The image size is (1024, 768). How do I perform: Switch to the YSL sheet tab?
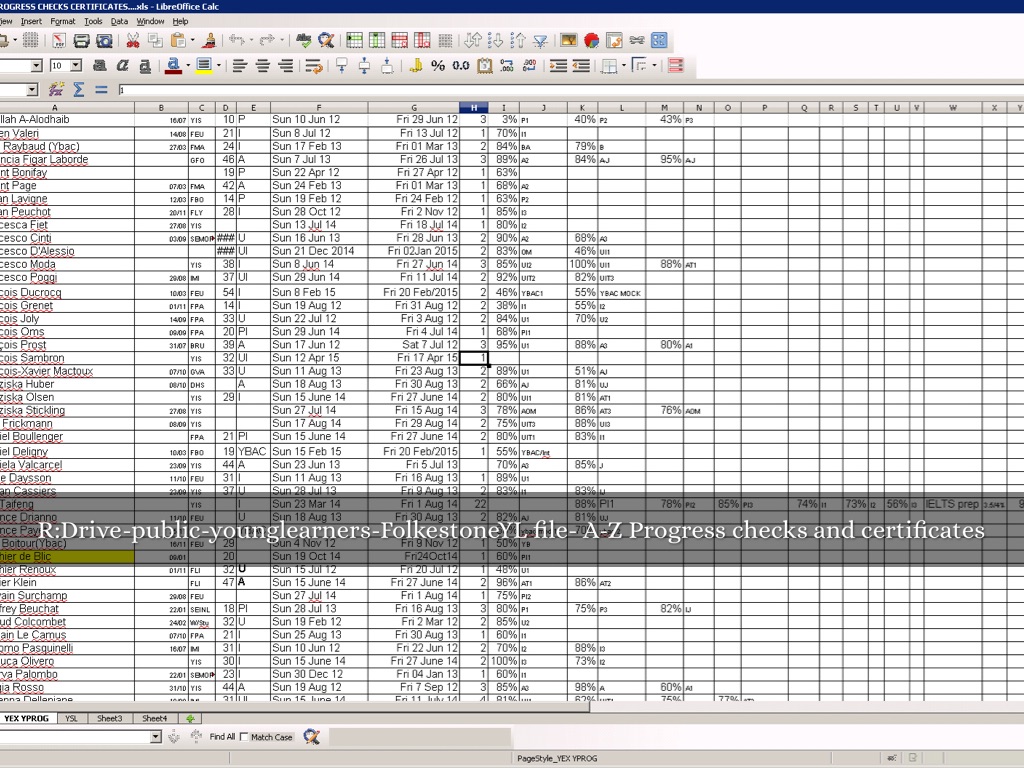(x=71, y=718)
